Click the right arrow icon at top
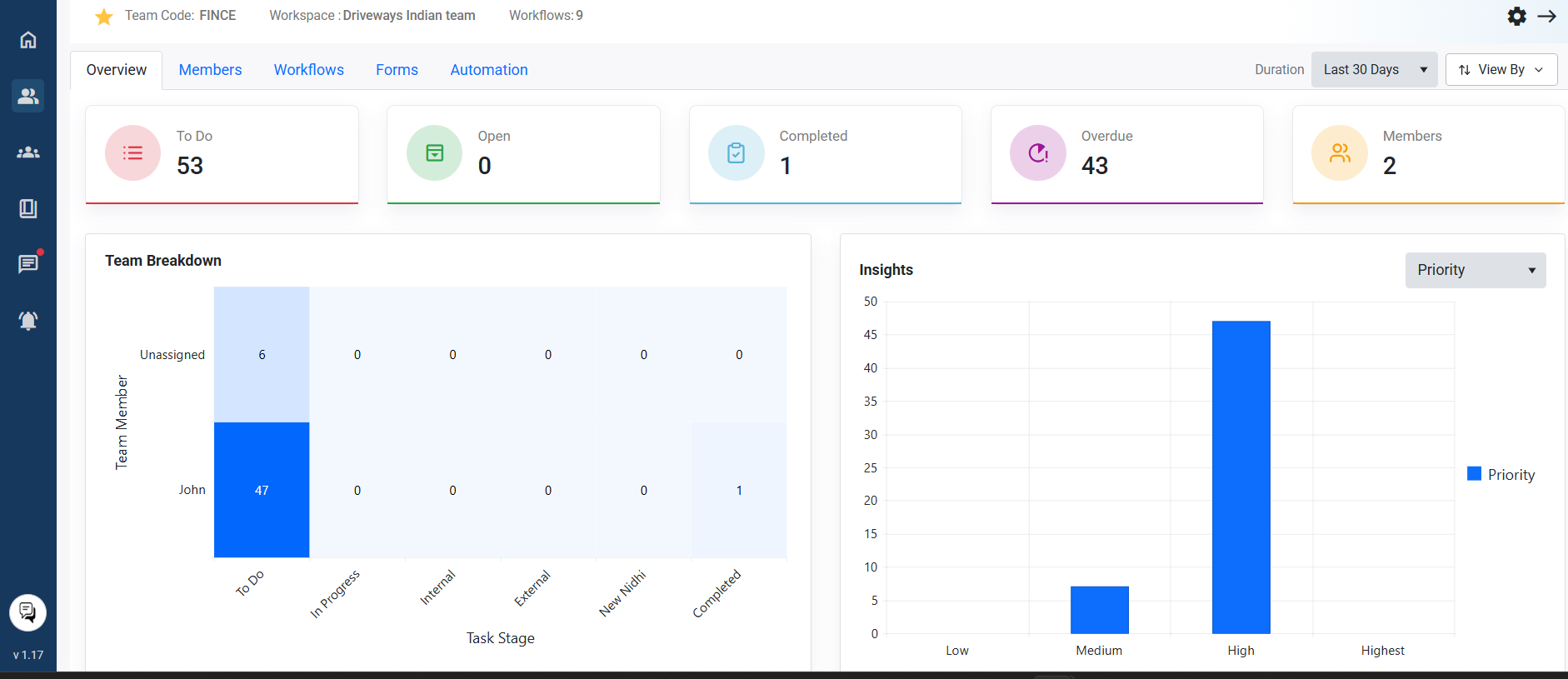The image size is (1568, 679). [x=1547, y=17]
